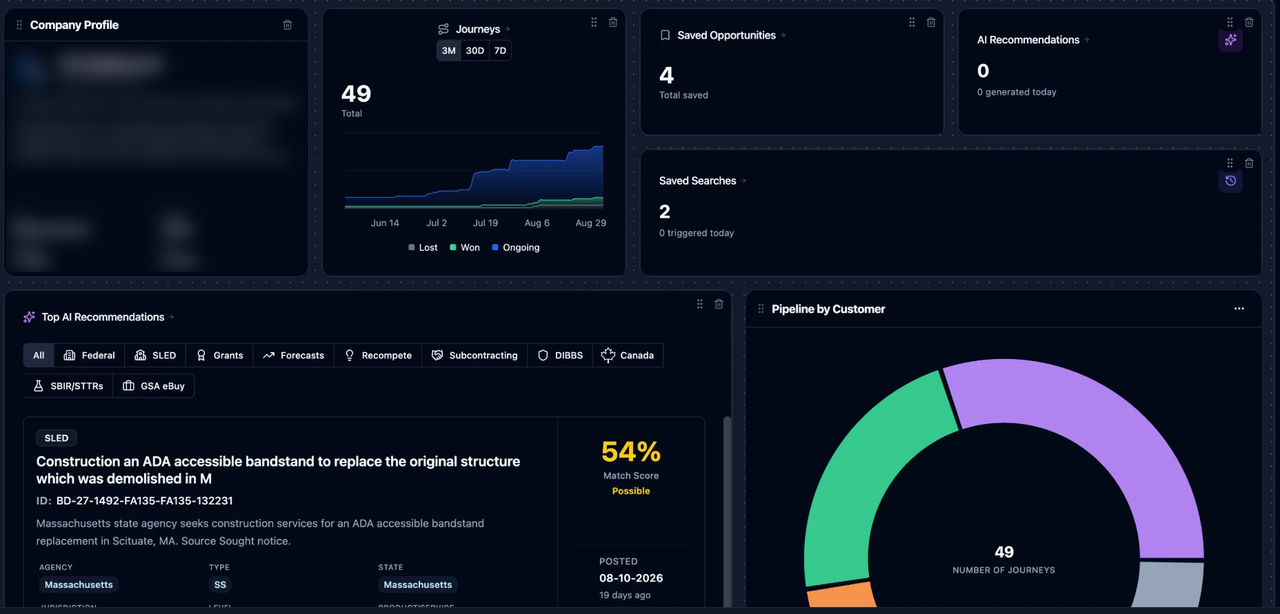Toggle the Lost series in legend

pyautogui.click(x=423, y=247)
